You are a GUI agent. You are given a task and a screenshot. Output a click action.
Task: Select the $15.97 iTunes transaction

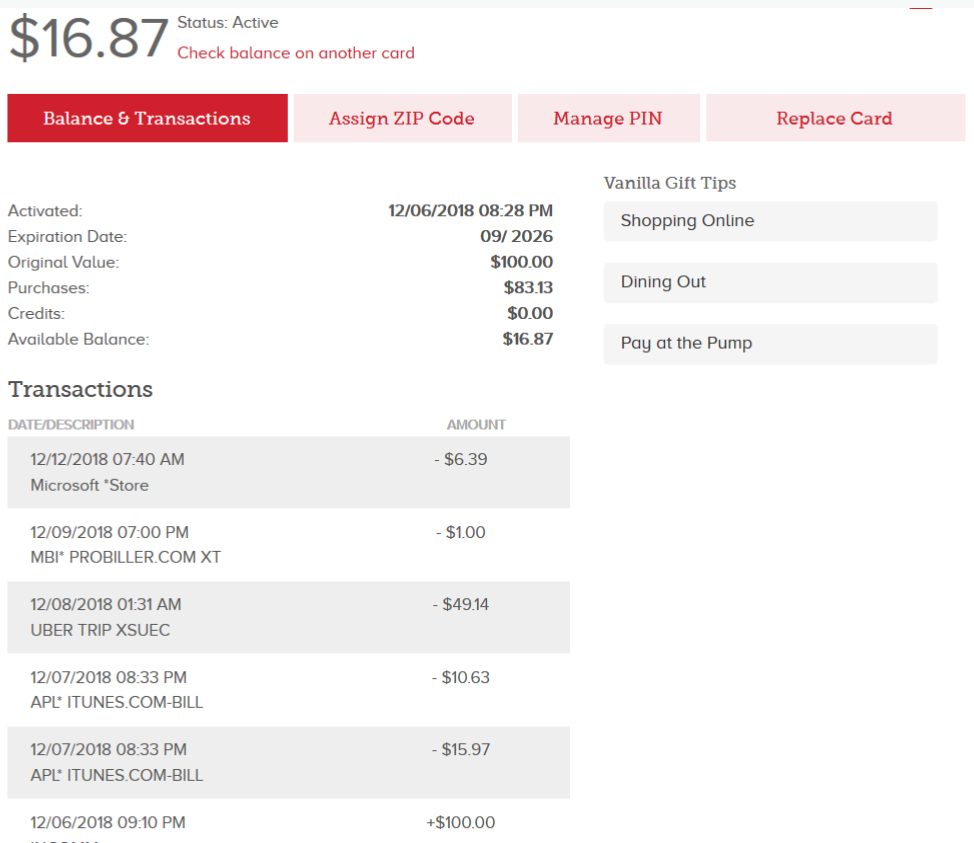[289, 762]
